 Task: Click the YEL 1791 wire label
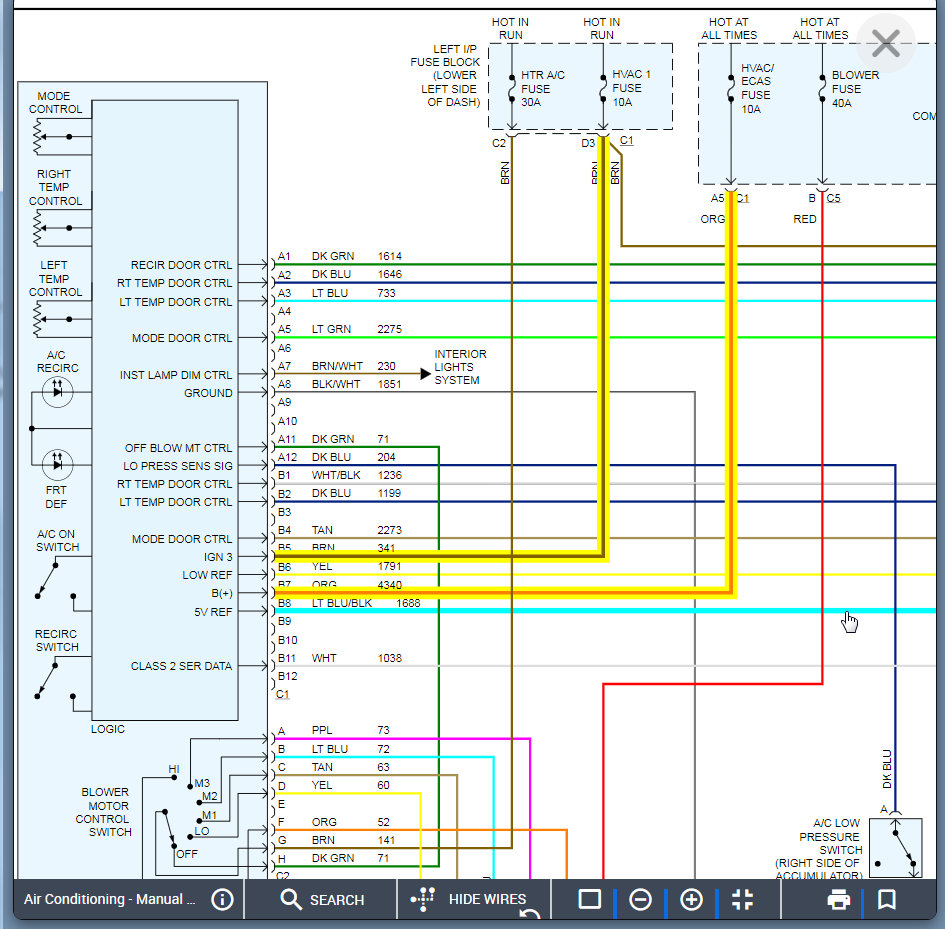coord(356,566)
